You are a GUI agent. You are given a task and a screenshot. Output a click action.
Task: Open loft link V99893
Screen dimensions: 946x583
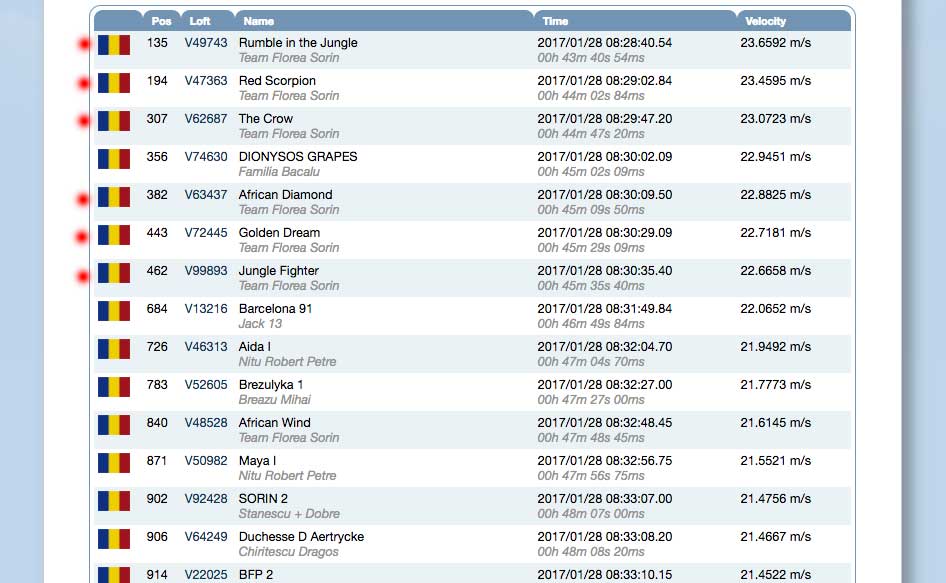(x=206, y=271)
